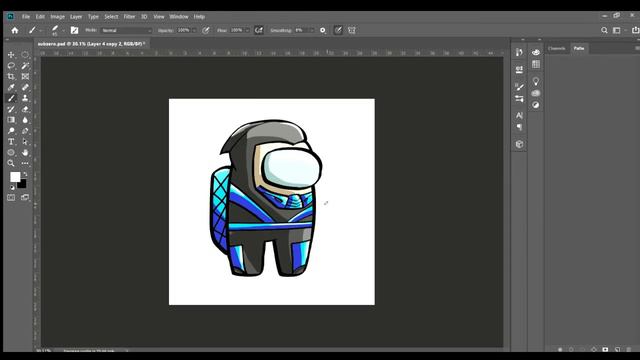Open the Layer menu
The height and width of the screenshot is (360, 640).
[76, 17]
